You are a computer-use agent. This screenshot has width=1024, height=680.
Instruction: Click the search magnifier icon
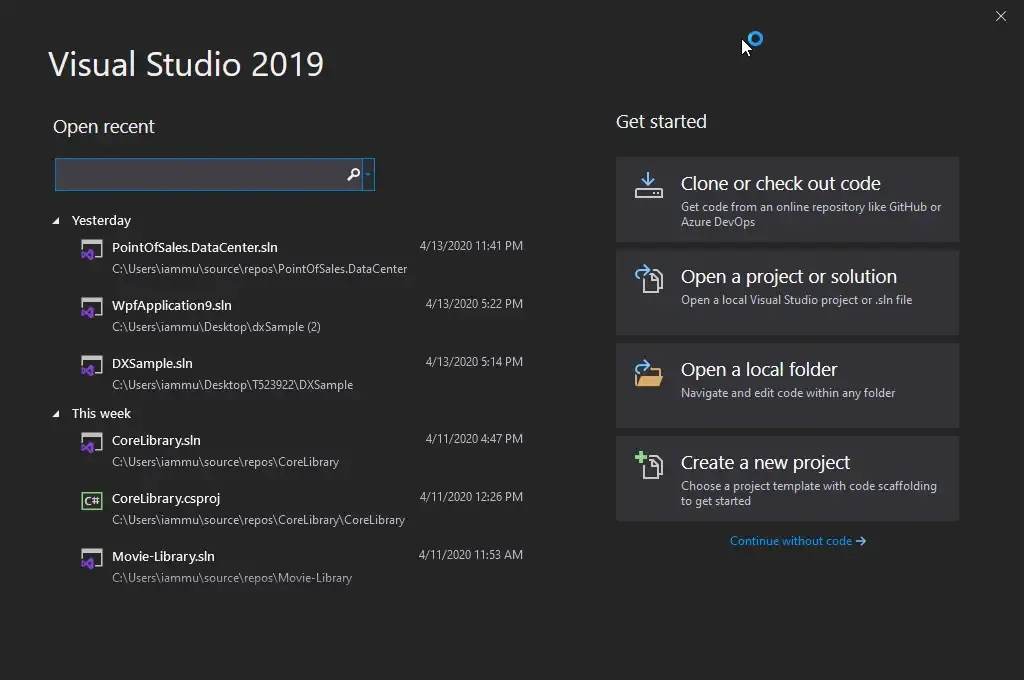tap(353, 174)
